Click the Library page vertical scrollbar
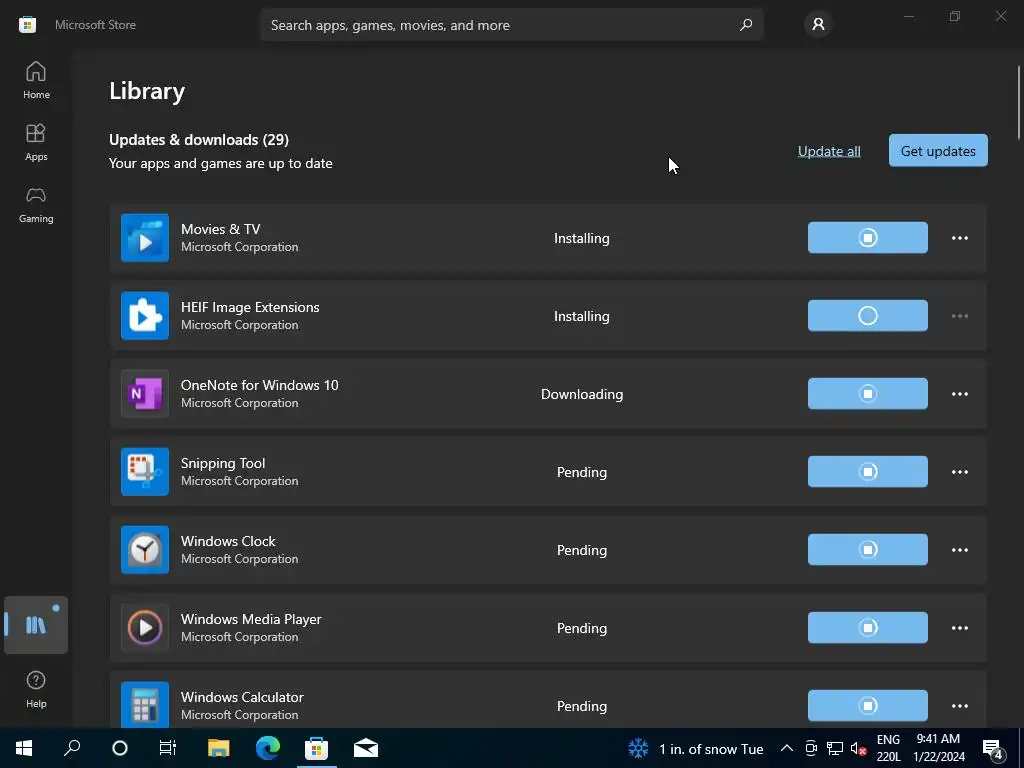1024x768 pixels. [1018, 103]
